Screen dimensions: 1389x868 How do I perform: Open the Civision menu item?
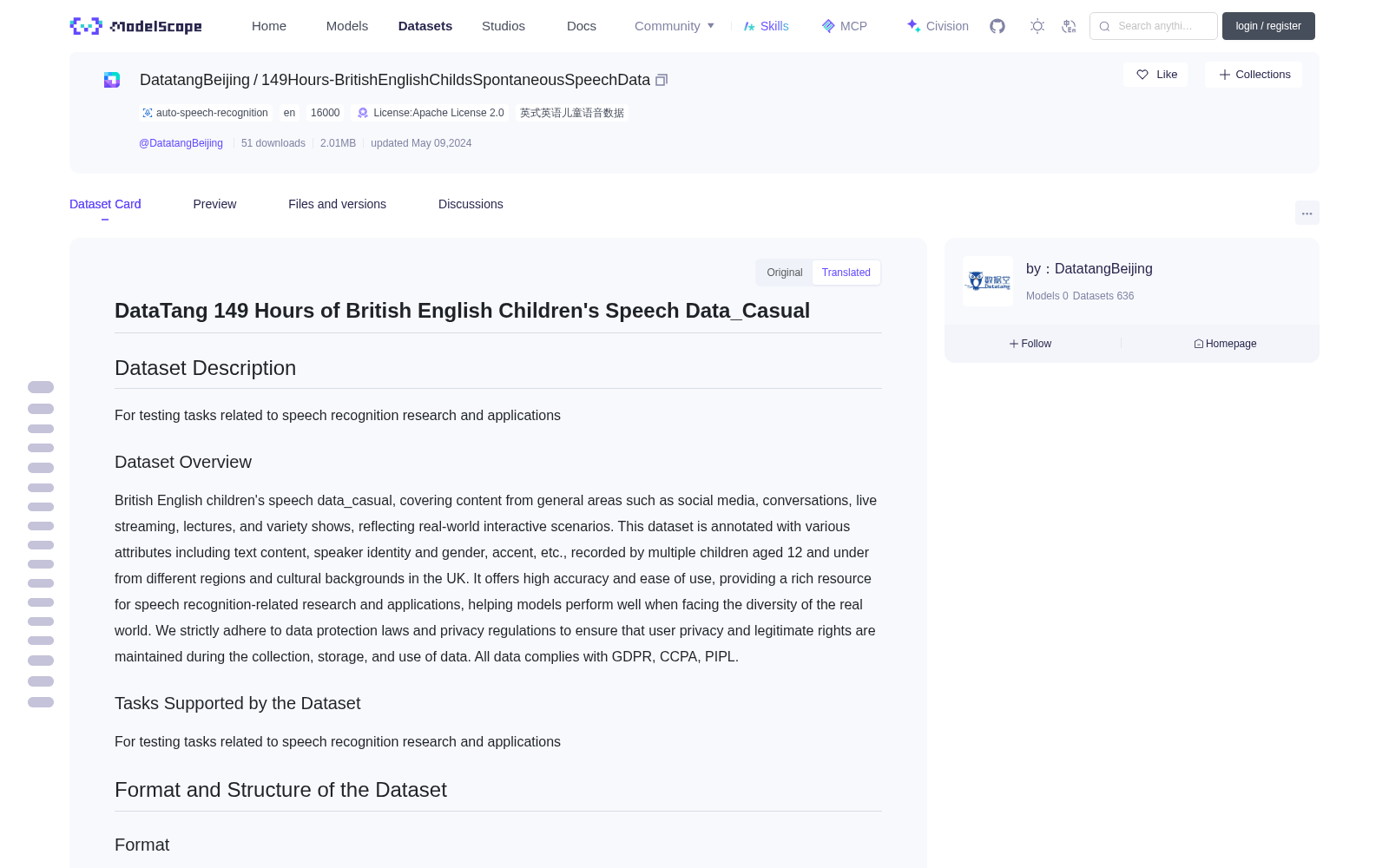pyautogui.click(x=938, y=26)
